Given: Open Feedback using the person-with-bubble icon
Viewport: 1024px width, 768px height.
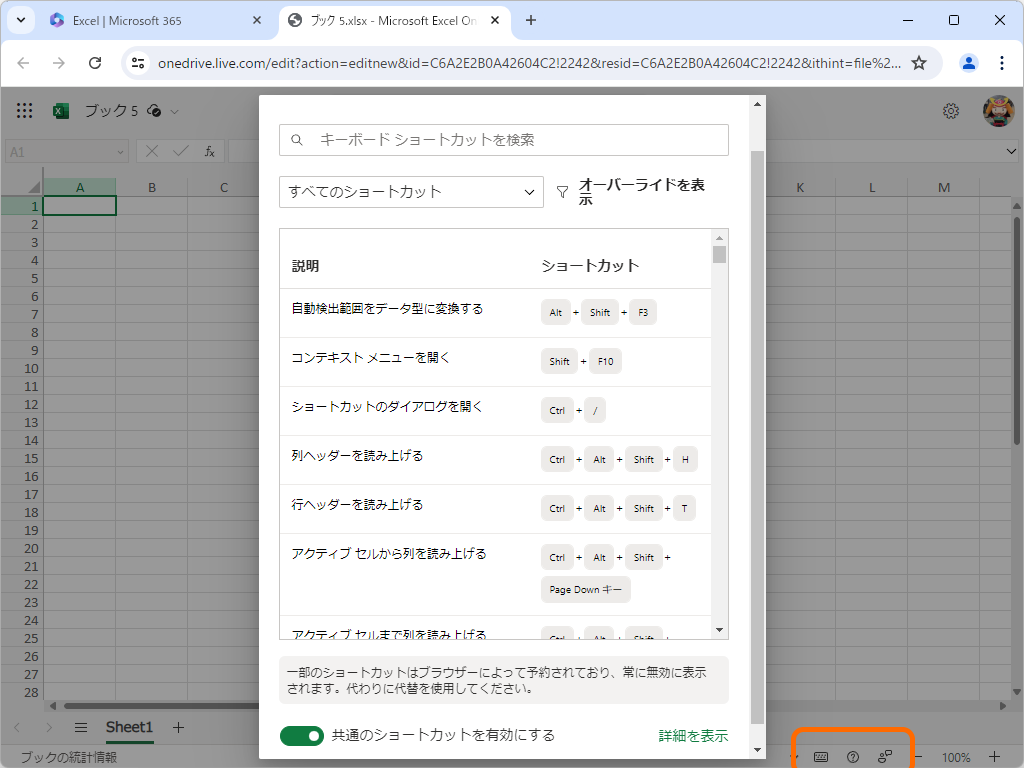Looking at the screenshot, I should tap(886, 757).
